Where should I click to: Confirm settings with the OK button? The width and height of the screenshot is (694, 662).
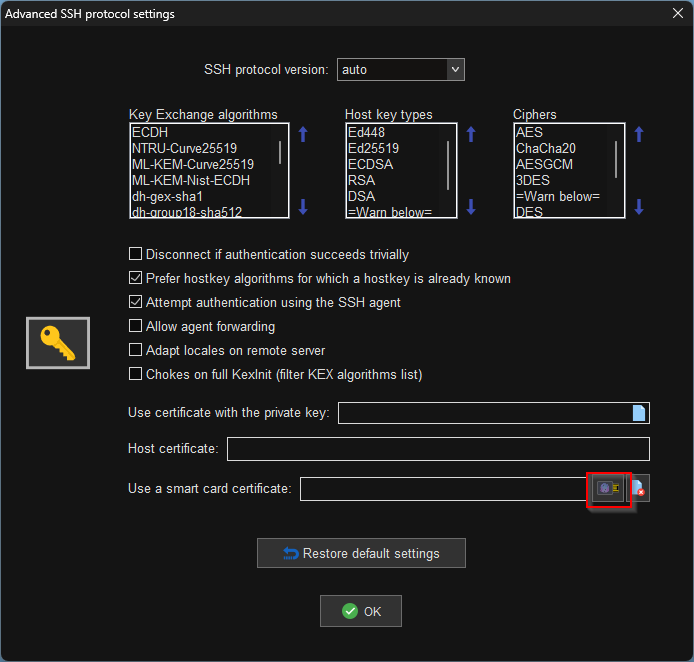coord(361,611)
